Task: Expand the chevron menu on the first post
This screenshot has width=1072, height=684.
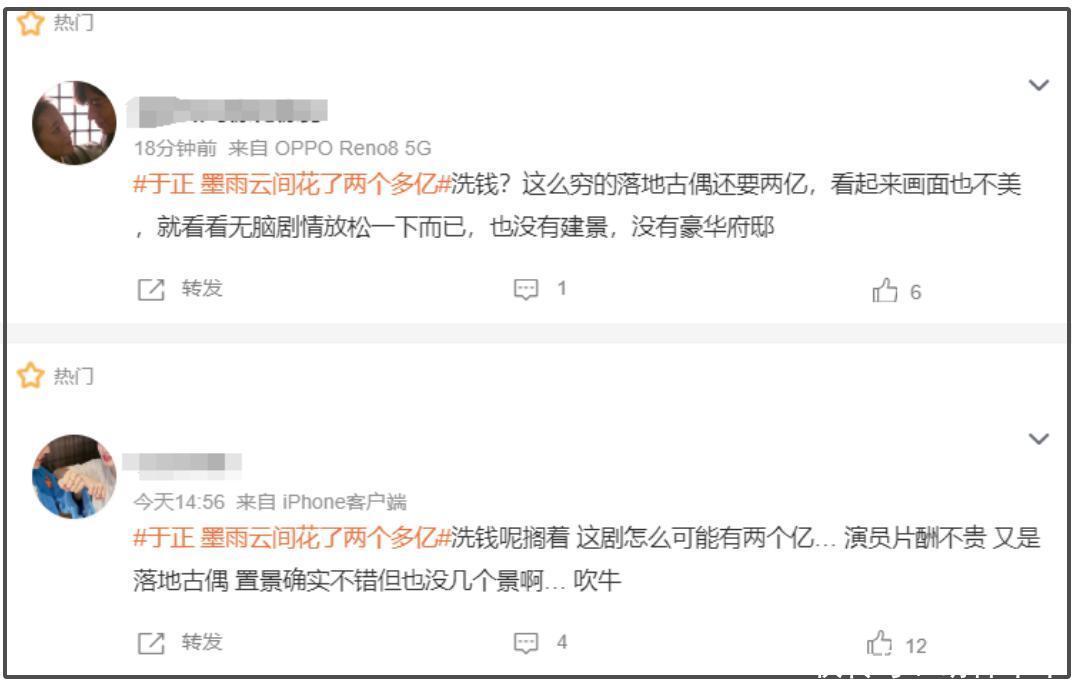Action: (x=1038, y=85)
